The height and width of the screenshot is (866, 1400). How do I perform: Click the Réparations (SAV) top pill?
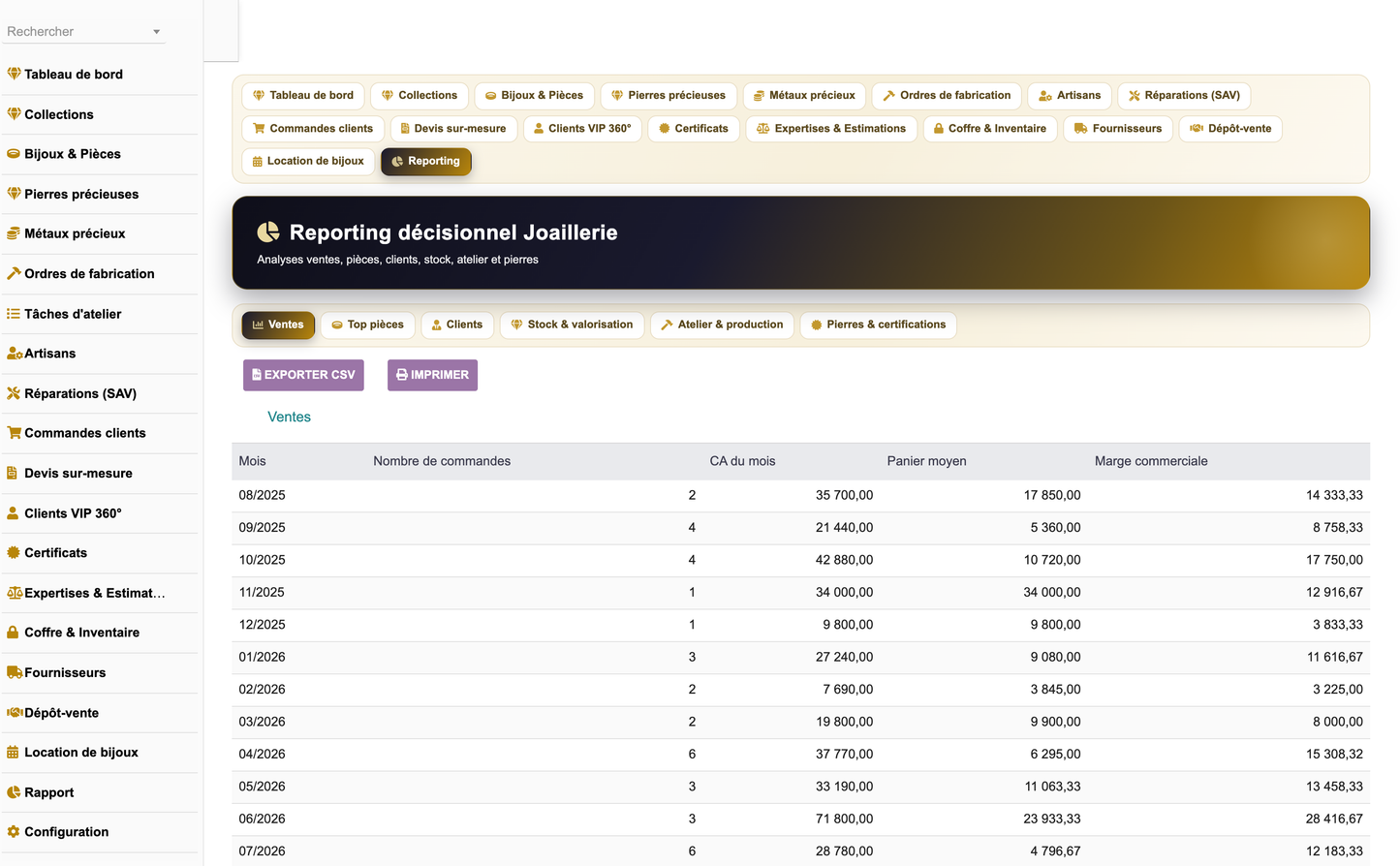1184,96
